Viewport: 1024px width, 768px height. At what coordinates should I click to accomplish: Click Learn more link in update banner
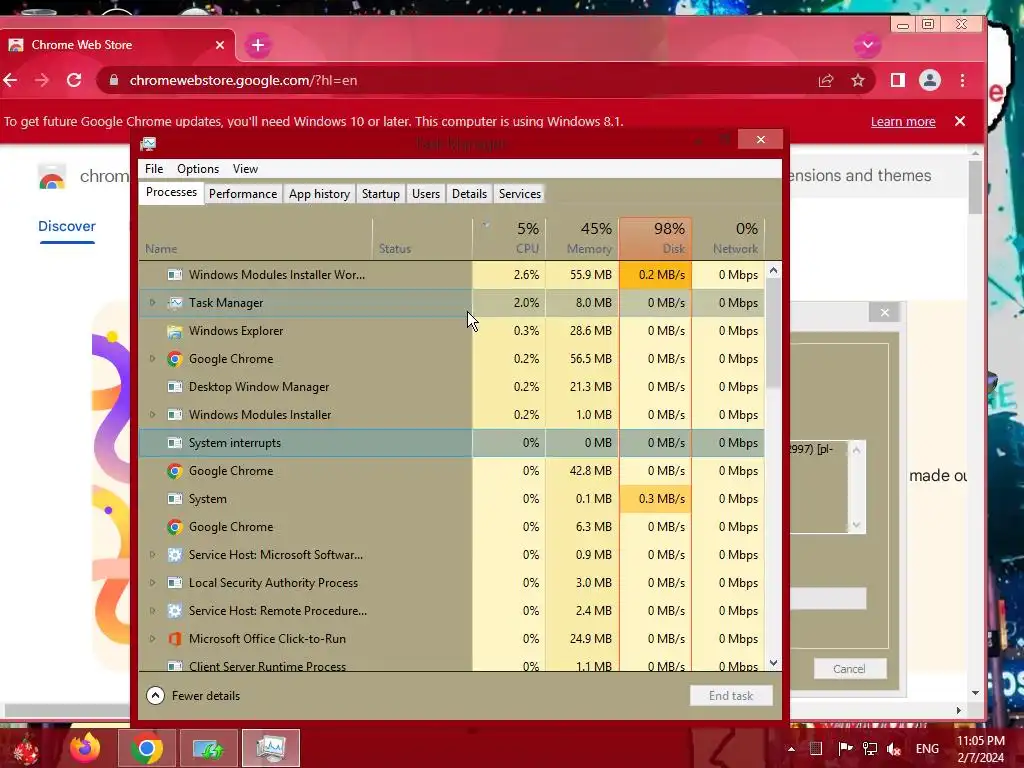coord(903,121)
